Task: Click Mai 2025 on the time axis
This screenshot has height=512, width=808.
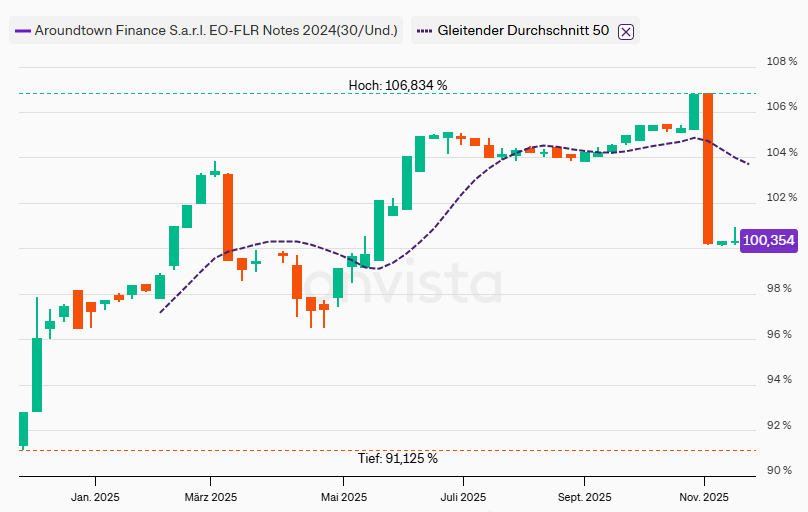Action: [x=341, y=497]
